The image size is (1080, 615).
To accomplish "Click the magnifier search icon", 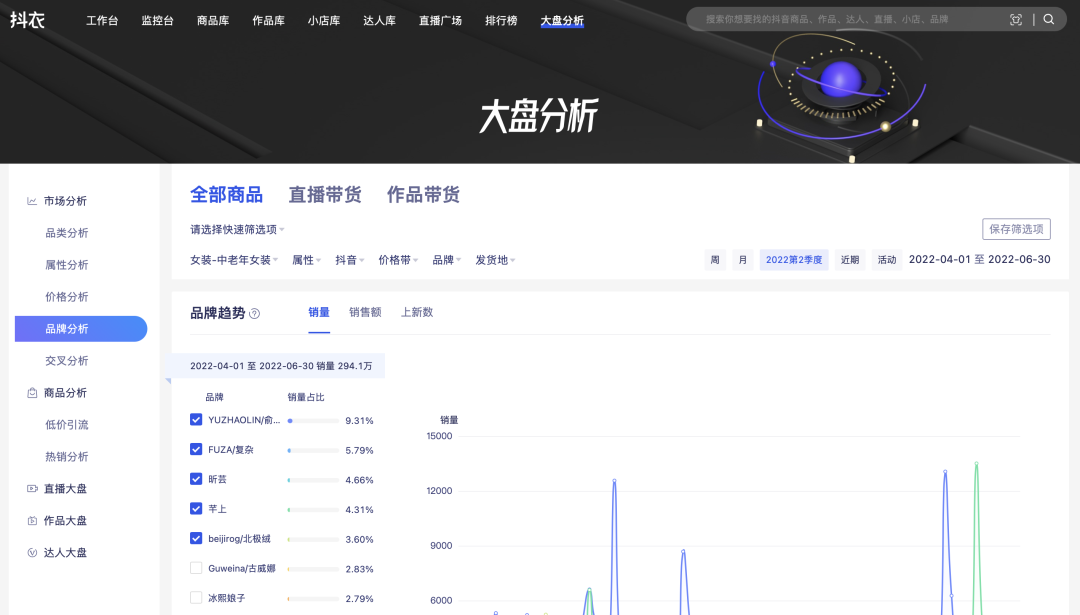I will coord(1049,19).
